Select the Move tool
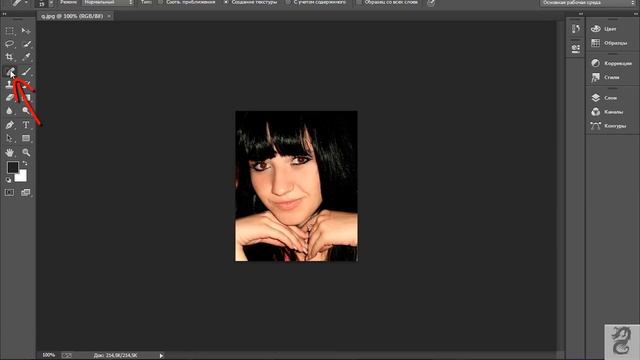 click(x=26, y=31)
